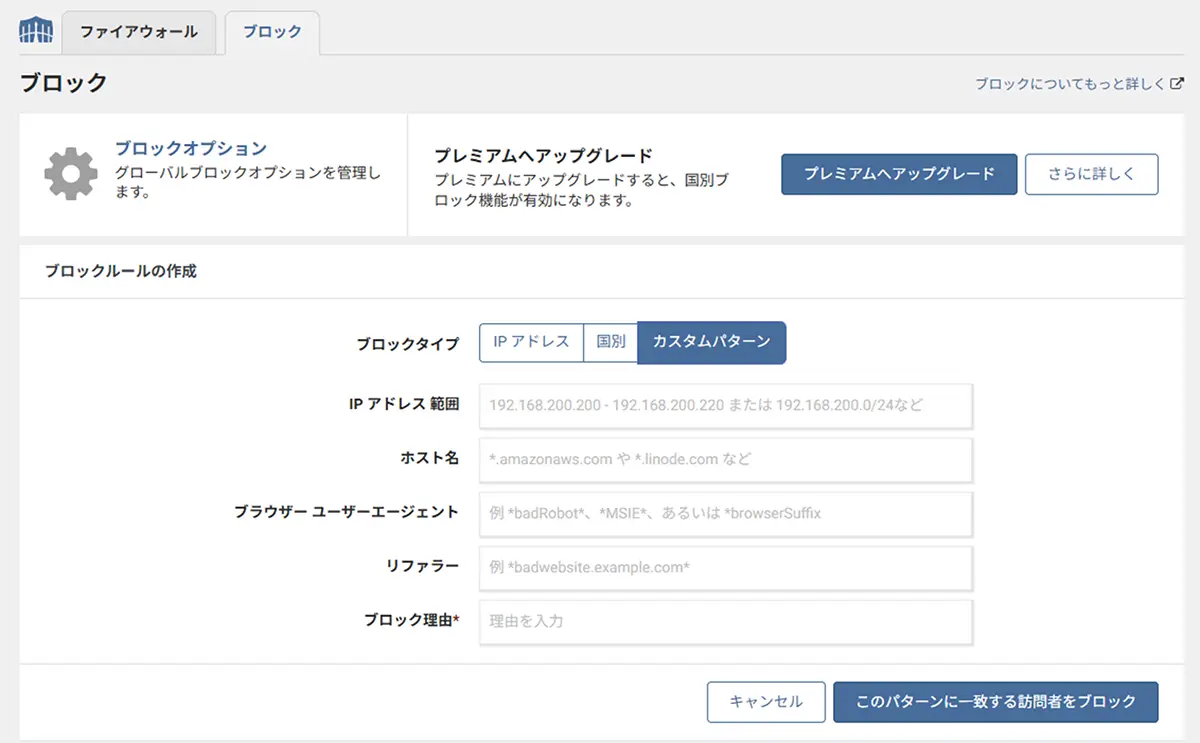The width and height of the screenshot is (1200, 743).
Task: Choose IP アドレス block type
Action: pyautogui.click(x=531, y=341)
